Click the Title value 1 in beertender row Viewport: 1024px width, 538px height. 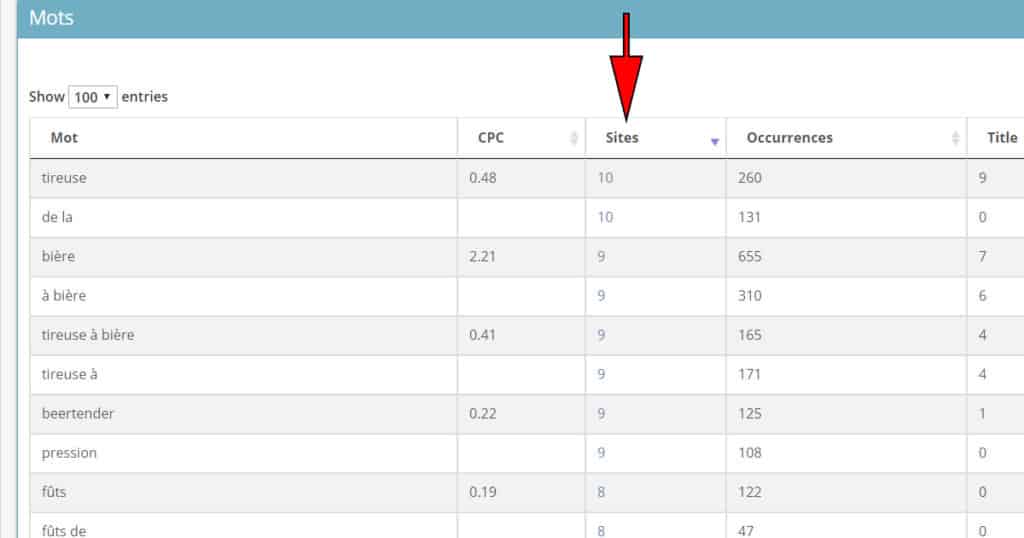coord(982,413)
